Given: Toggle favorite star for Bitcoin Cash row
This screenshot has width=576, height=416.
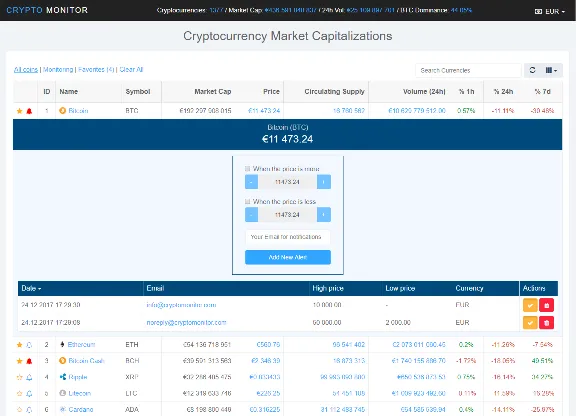Looking at the screenshot, I should pos(19,361).
